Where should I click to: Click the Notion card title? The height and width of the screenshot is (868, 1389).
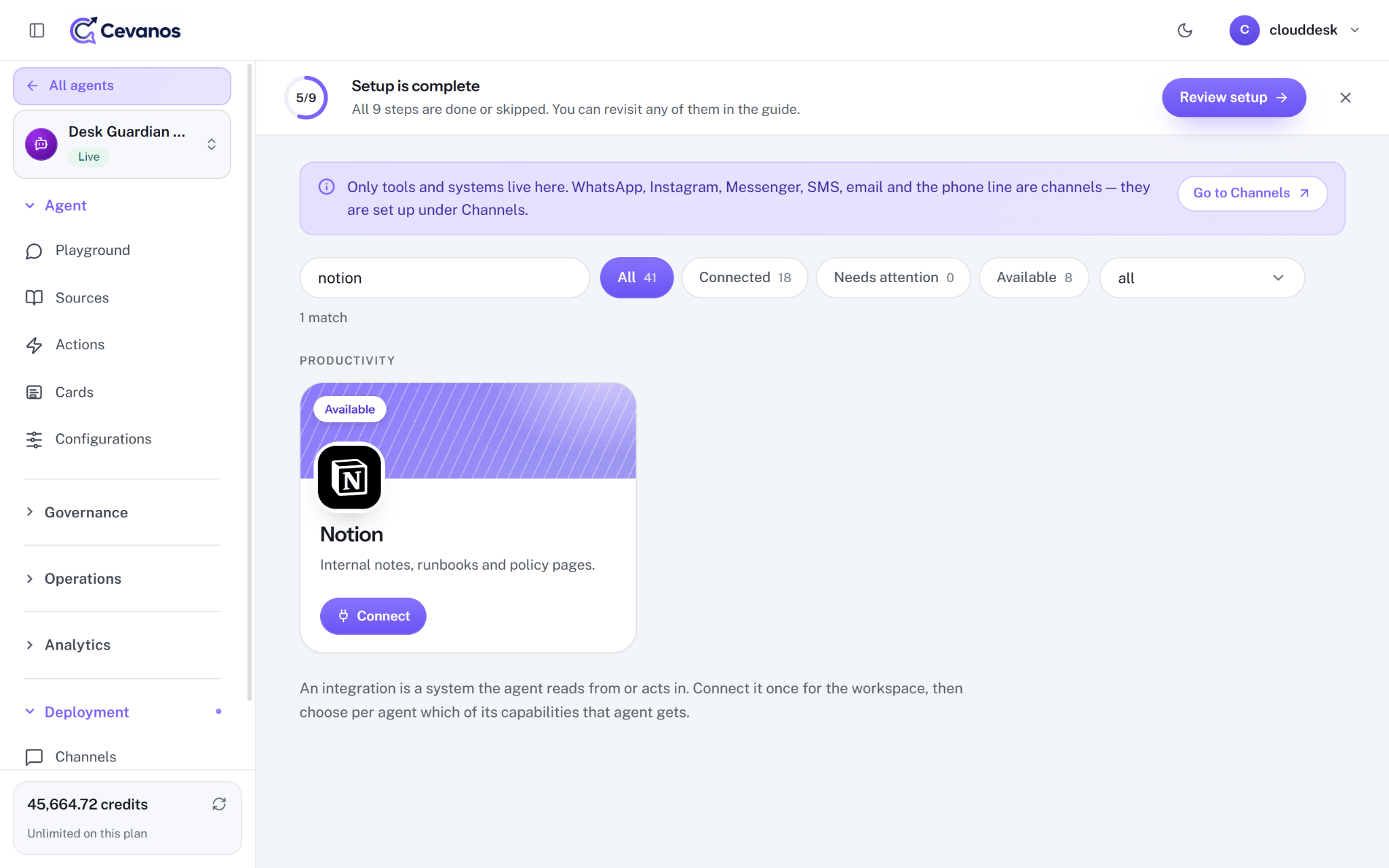click(351, 535)
